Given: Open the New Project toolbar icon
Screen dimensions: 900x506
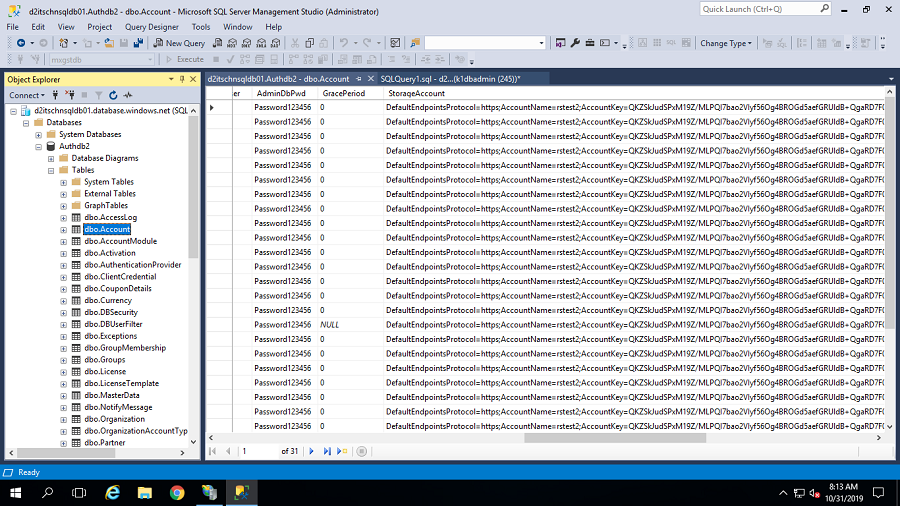Looking at the screenshot, I should 64,43.
